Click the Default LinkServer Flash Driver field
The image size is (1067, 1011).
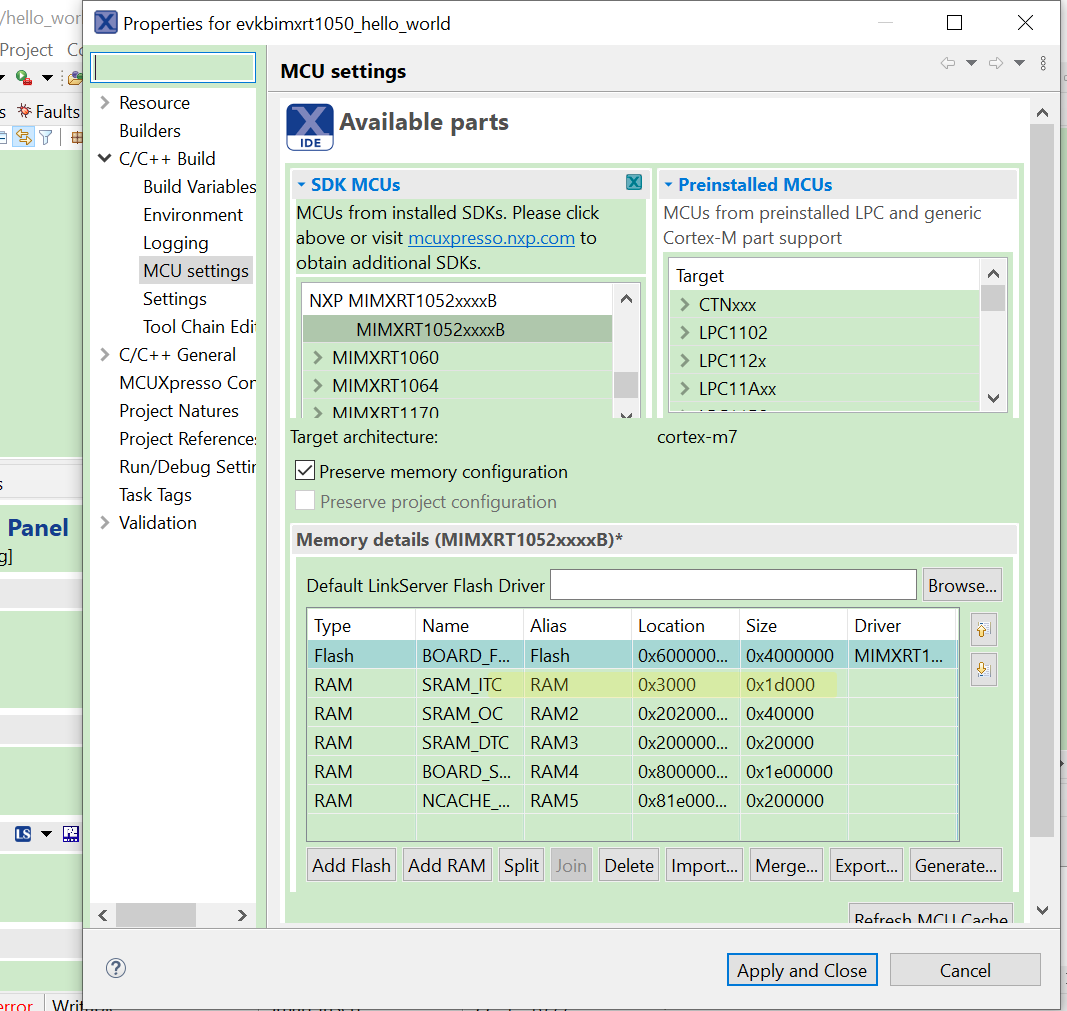pyautogui.click(x=733, y=585)
